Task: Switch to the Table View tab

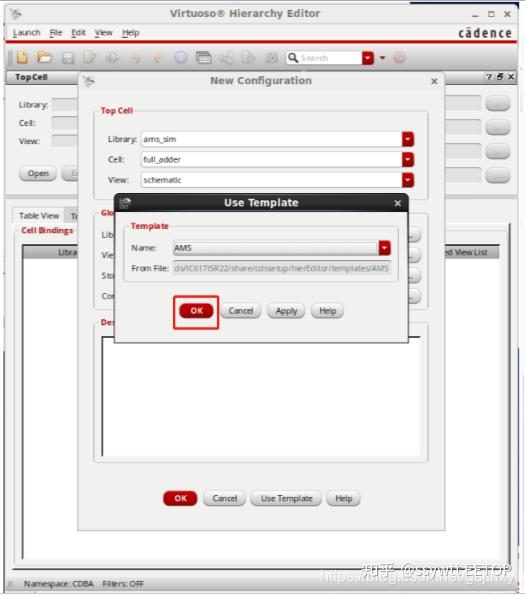Action: point(39,216)
